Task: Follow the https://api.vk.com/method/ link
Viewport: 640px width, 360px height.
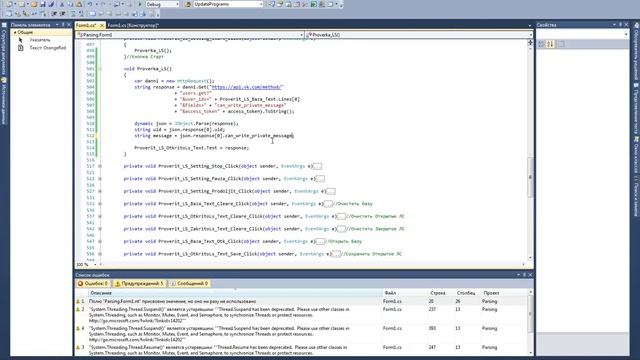Action: [247, 87]
